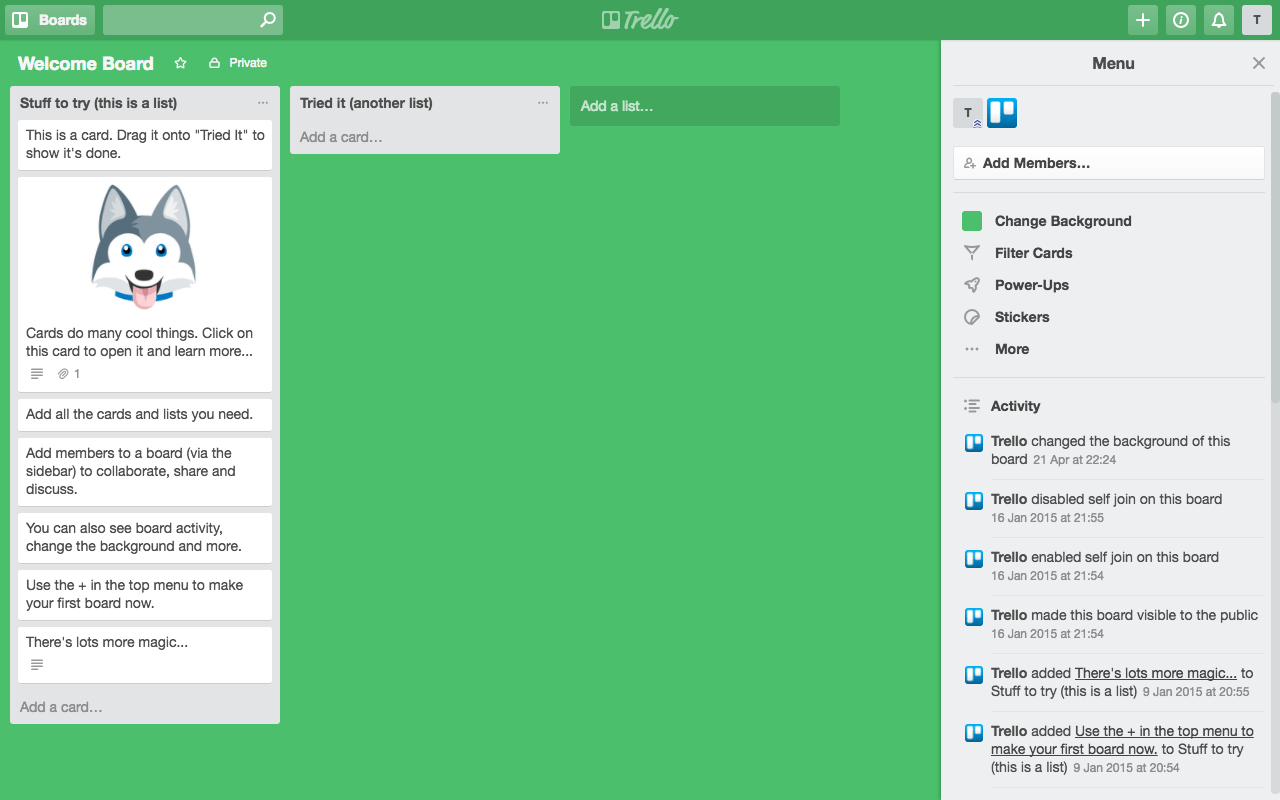The image size is (1280, 800).
Task: Click 16 Jan 2015 at 21:55 timestamp
Action: click(1047, 518)
